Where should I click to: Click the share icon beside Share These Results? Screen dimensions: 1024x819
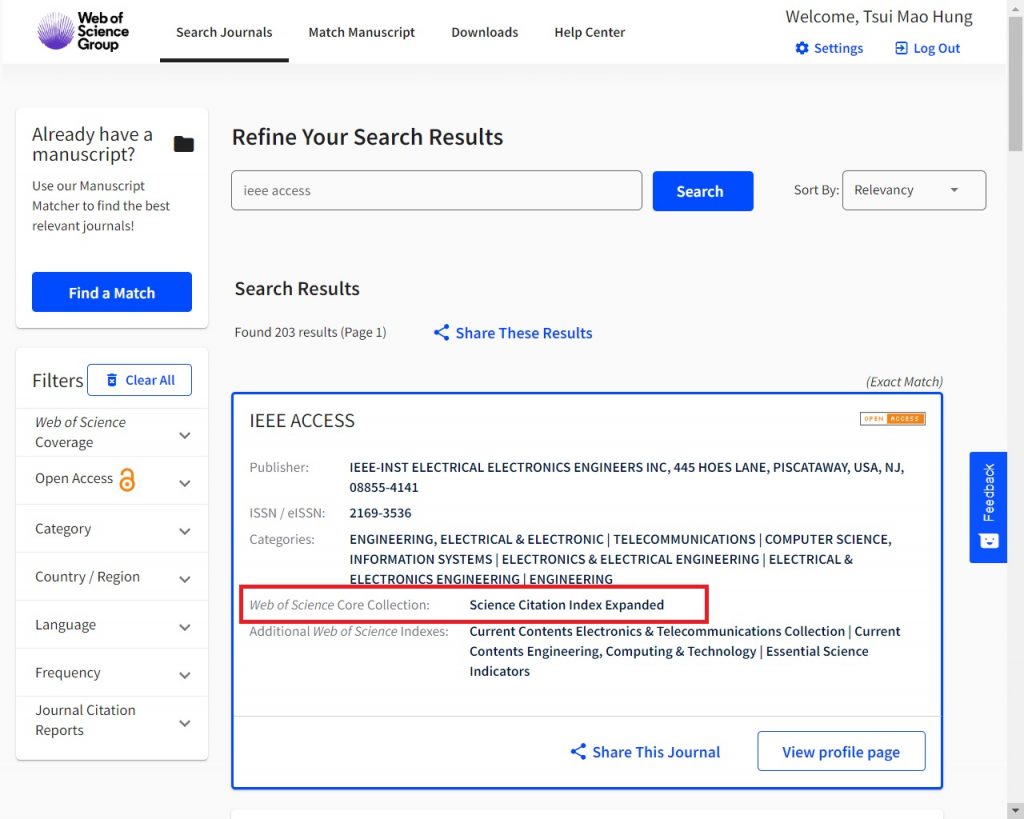point(441,332)
